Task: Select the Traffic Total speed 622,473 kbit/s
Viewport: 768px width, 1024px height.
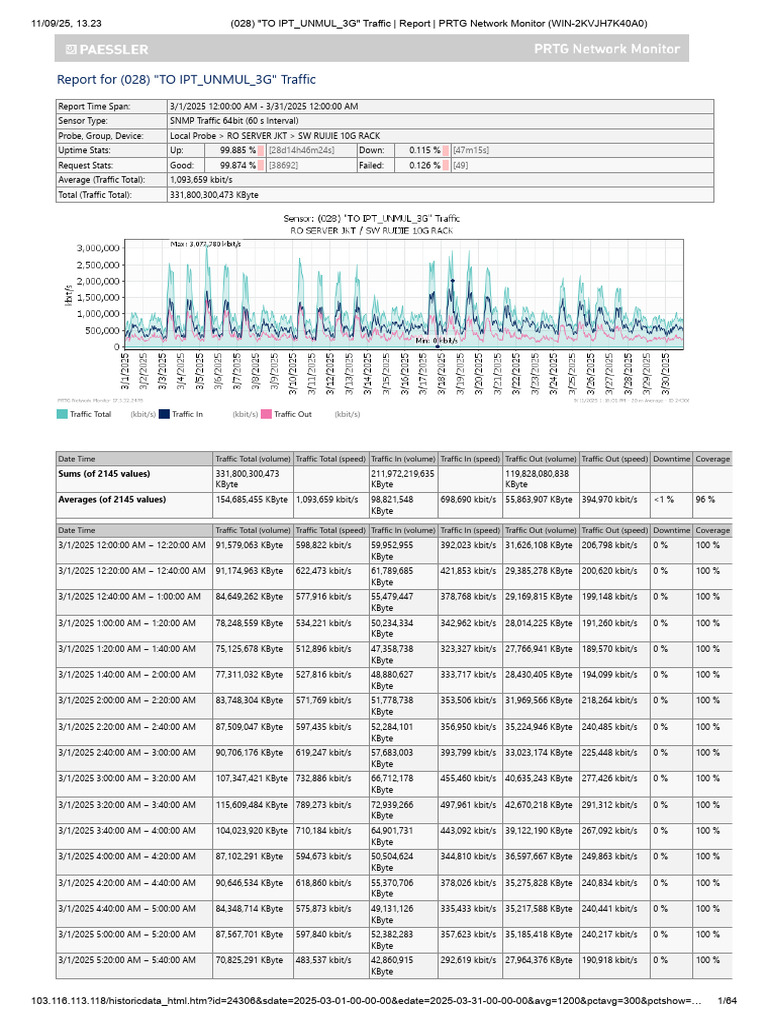Action: click(323, 571)
